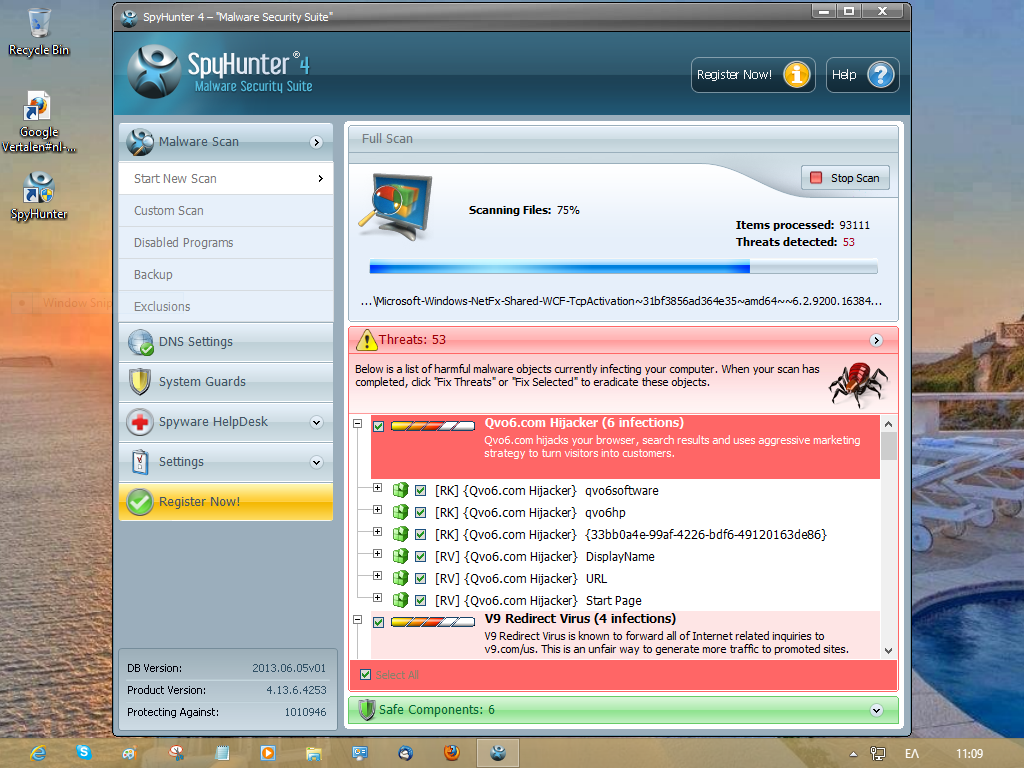
Task: Click the Threats warning triangle icon
Action: 366,340
